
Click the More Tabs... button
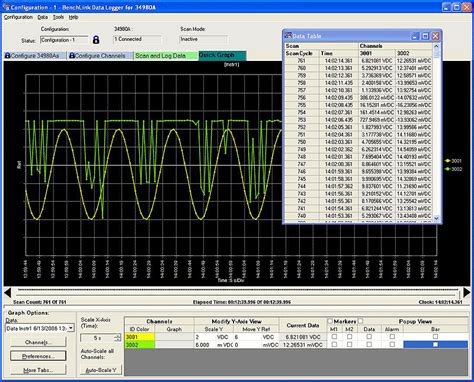click(38, 370)
